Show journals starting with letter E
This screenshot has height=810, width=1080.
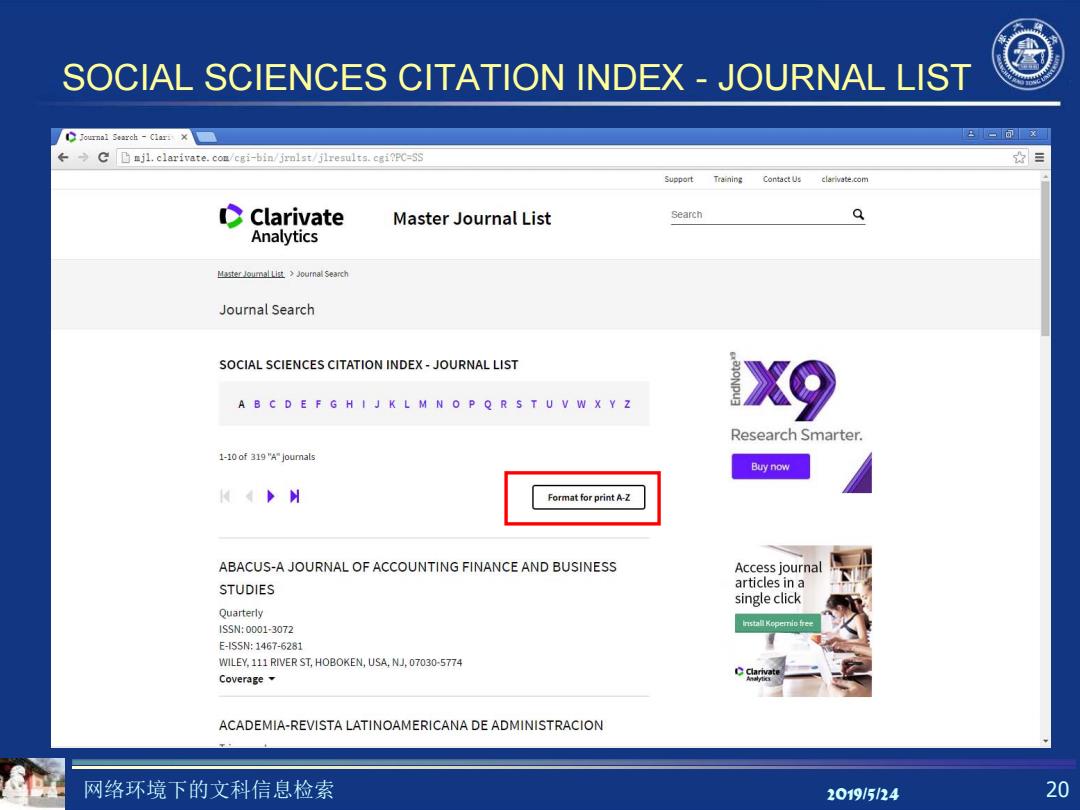click(x=303, y=404)
